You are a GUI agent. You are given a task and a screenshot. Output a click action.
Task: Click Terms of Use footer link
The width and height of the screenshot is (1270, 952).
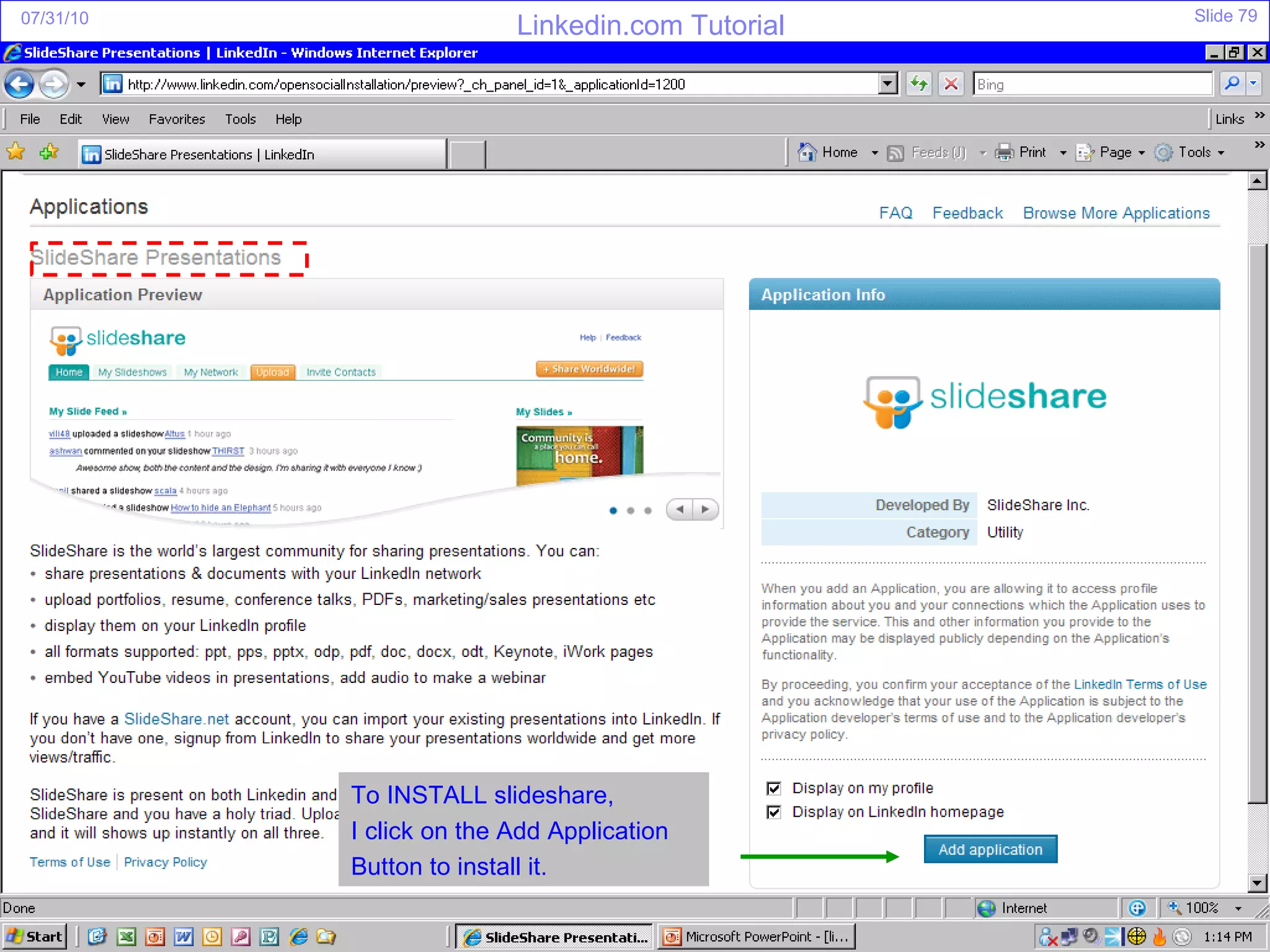[x=70, y=862]
